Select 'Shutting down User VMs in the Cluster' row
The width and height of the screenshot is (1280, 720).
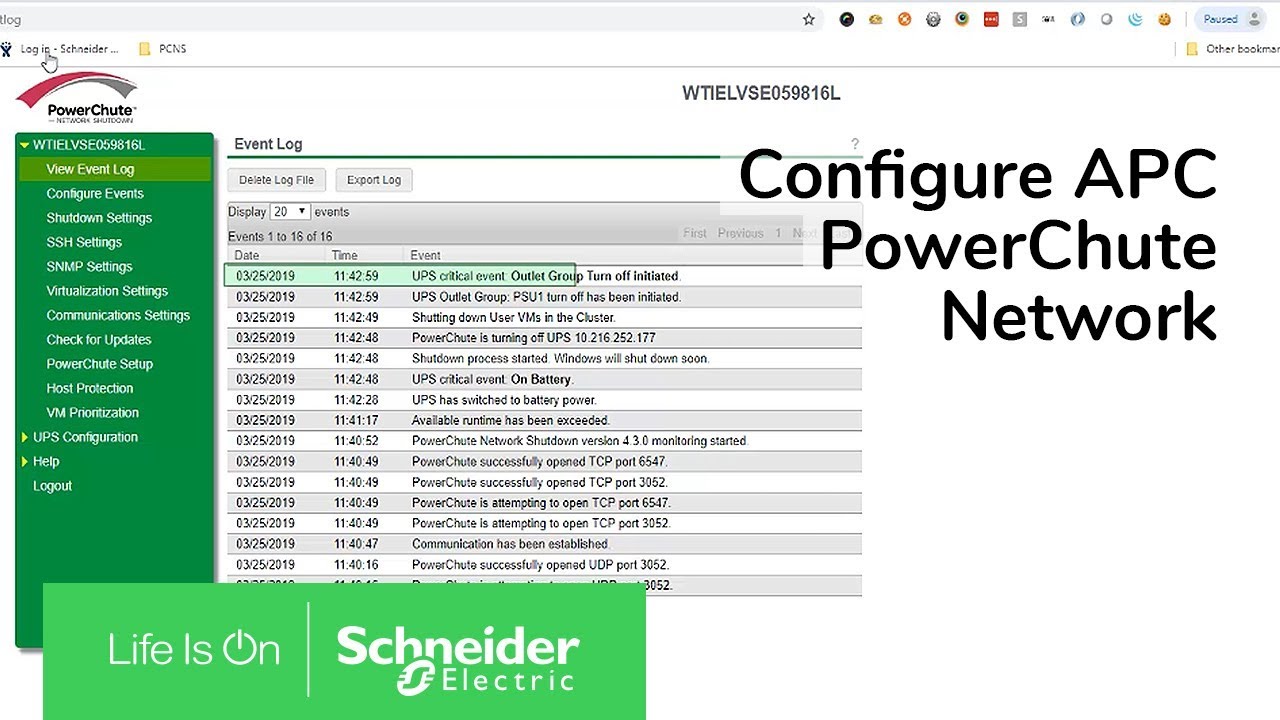coord(544,317)
